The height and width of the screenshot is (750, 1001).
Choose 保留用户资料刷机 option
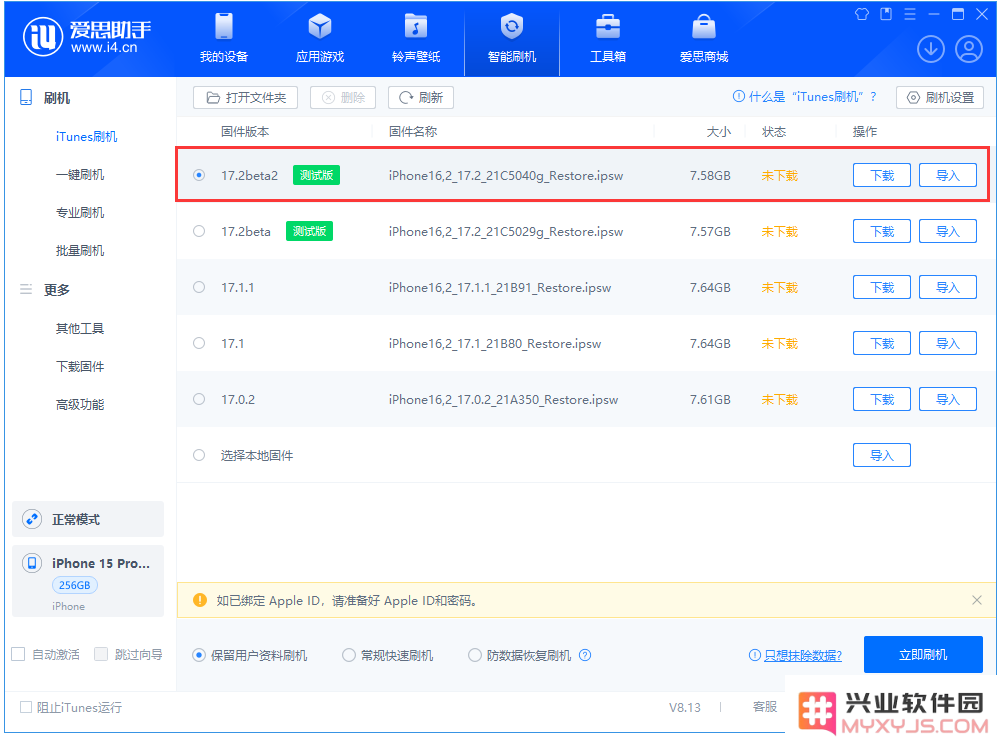coord(199,655)
